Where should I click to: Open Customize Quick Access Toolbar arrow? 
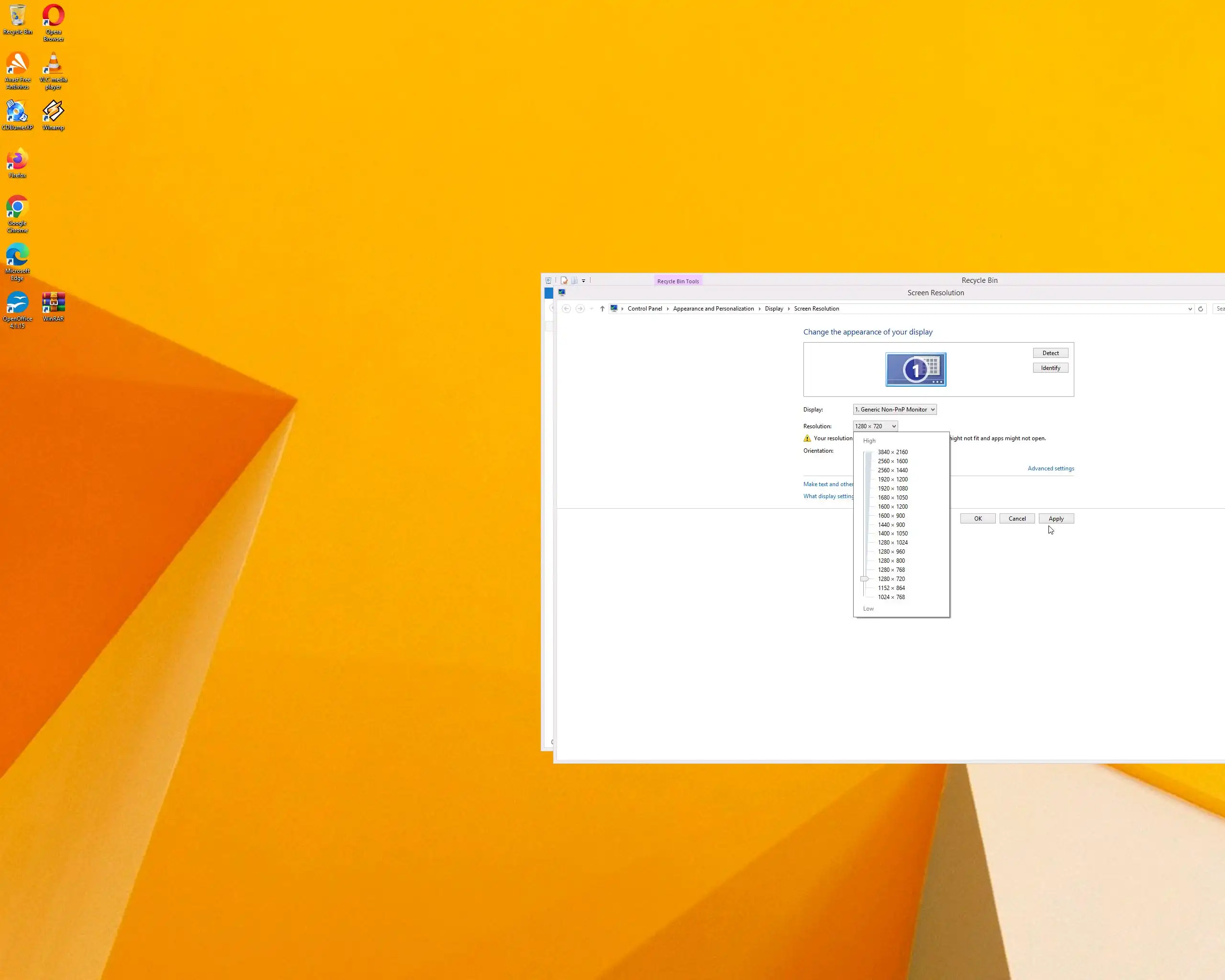coord(583,280)
